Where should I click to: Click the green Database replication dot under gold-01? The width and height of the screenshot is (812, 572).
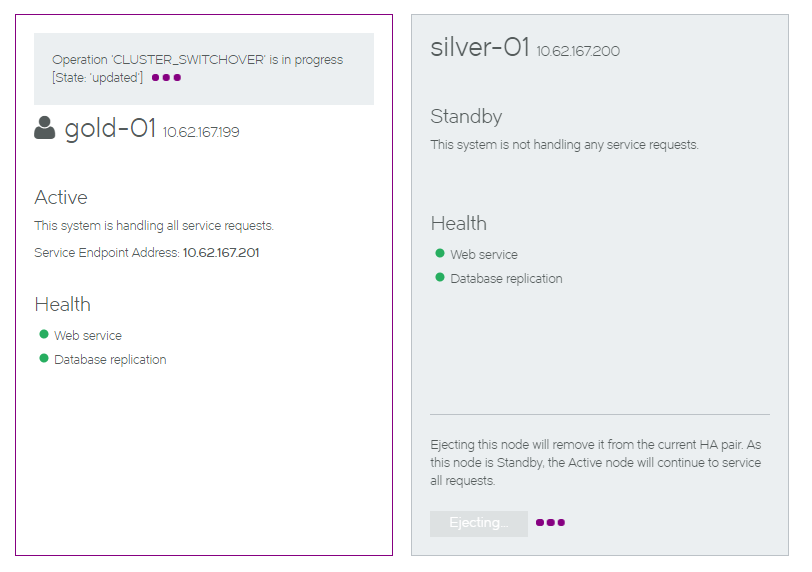click(44, 358)
